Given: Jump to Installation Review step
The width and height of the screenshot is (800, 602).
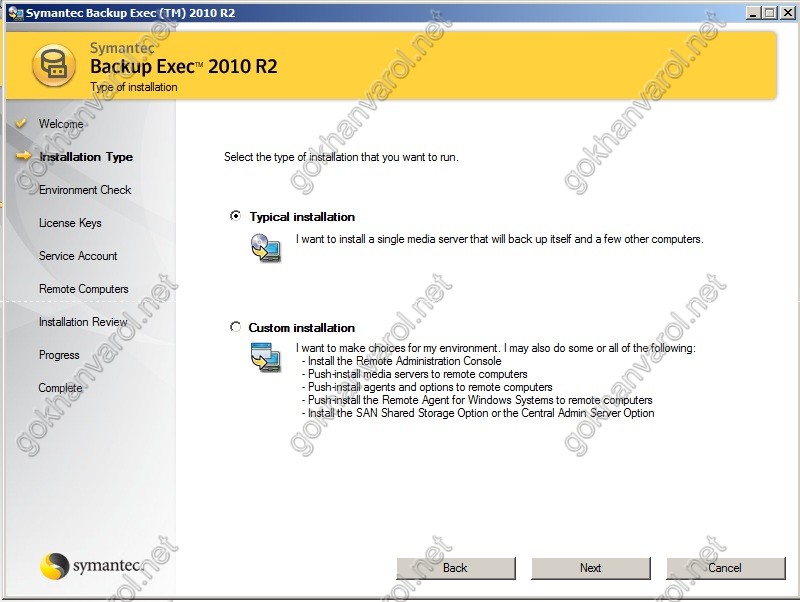Looking at the screenshot, I should [83, 322].
